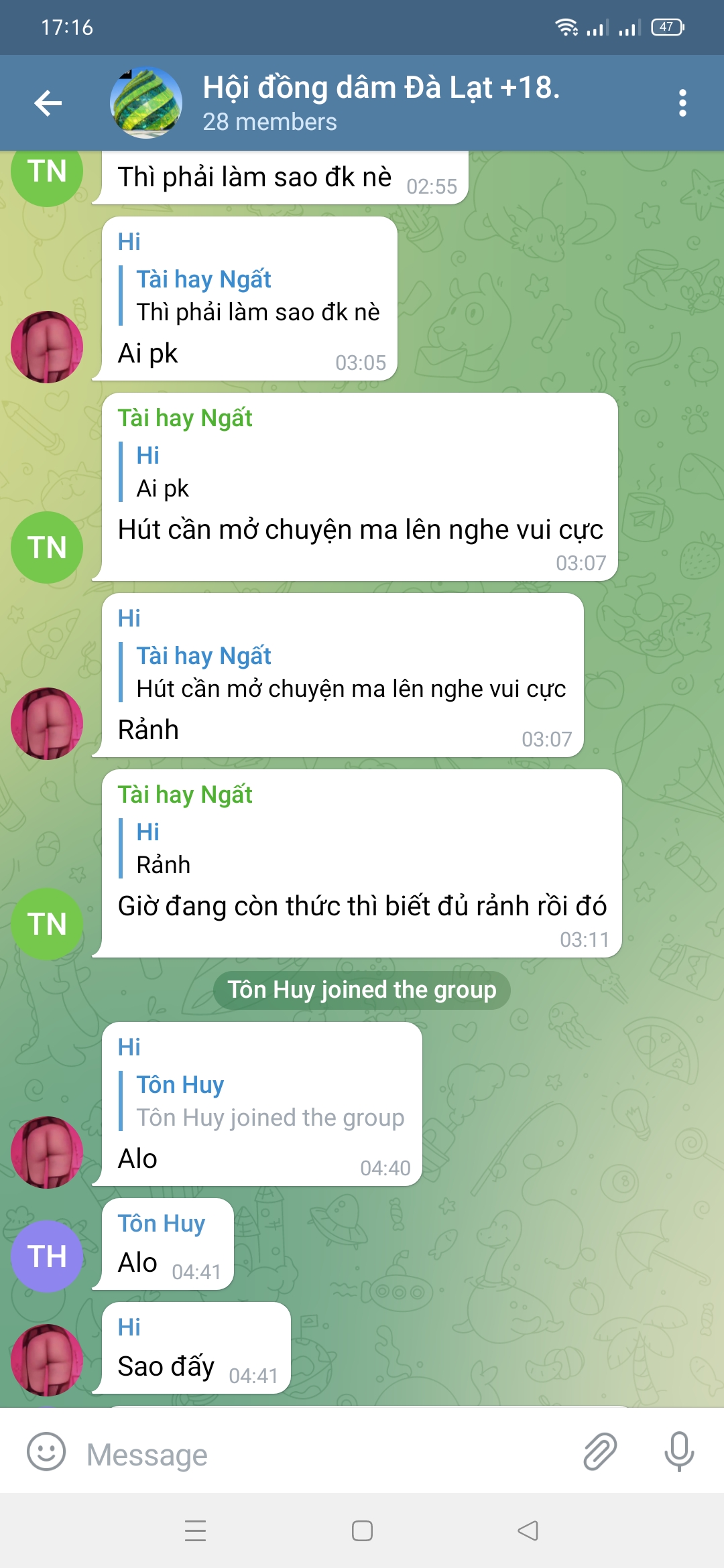Tap the Android back triangle button
This screenshot has height=1568, width=724.
click(x=528, y=1530)
